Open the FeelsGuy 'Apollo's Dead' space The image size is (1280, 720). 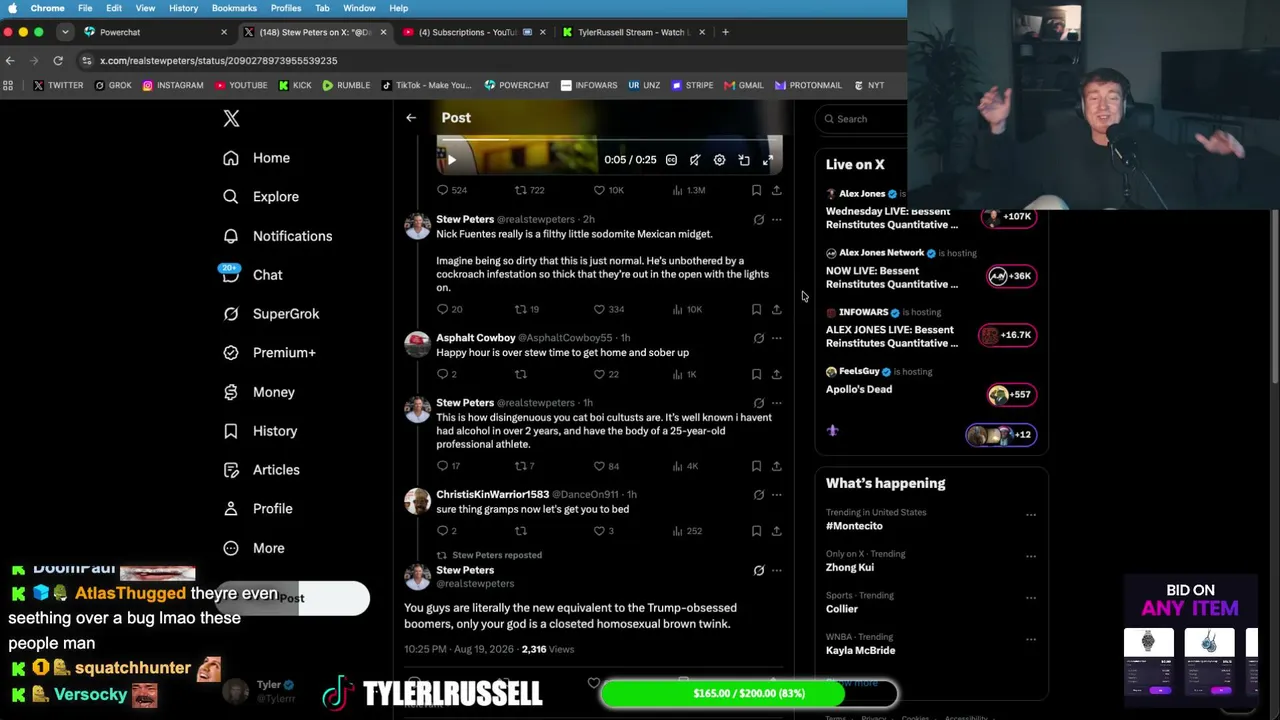[x=931, y=382]
